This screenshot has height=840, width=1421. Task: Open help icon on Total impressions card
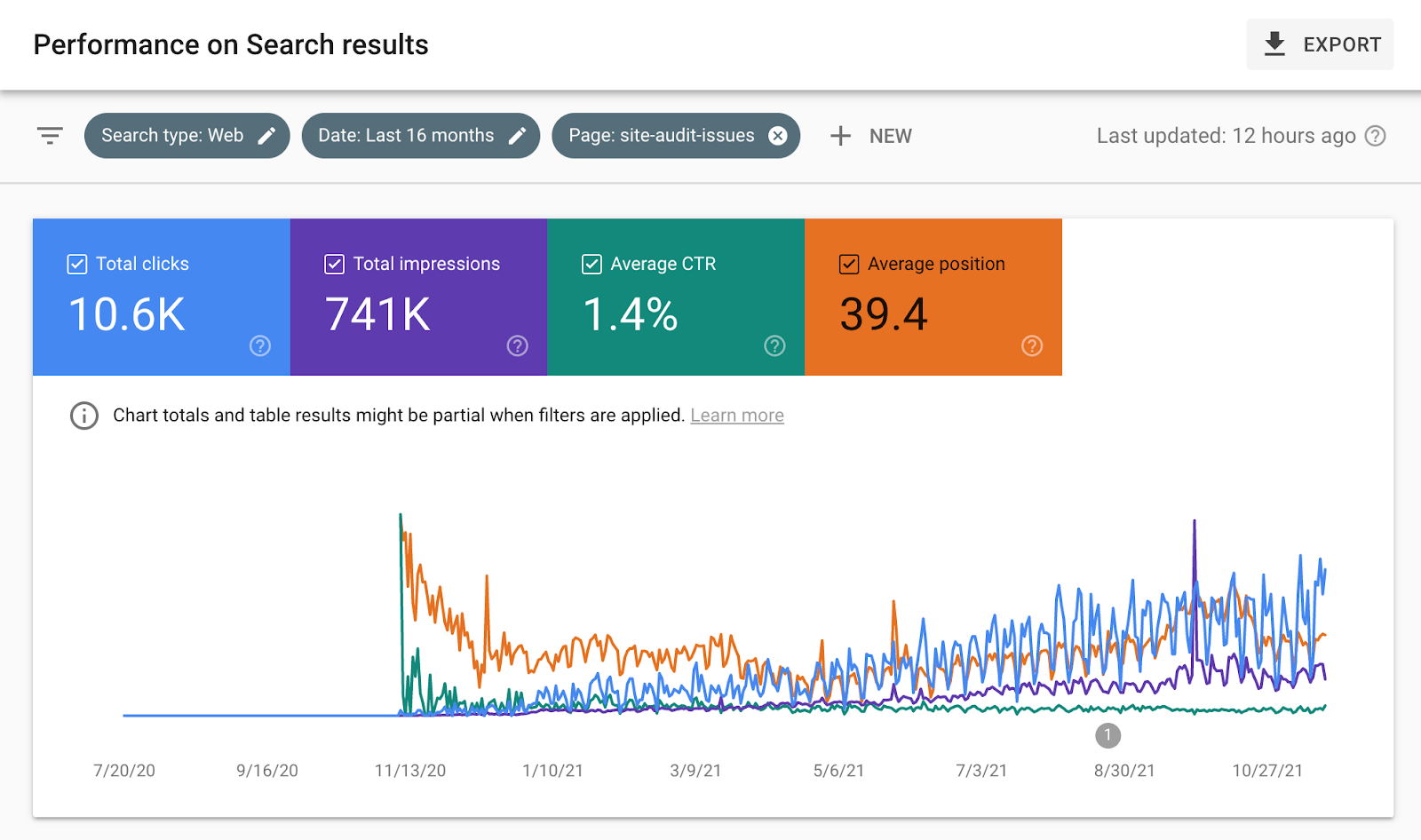(x=517, y=345)
